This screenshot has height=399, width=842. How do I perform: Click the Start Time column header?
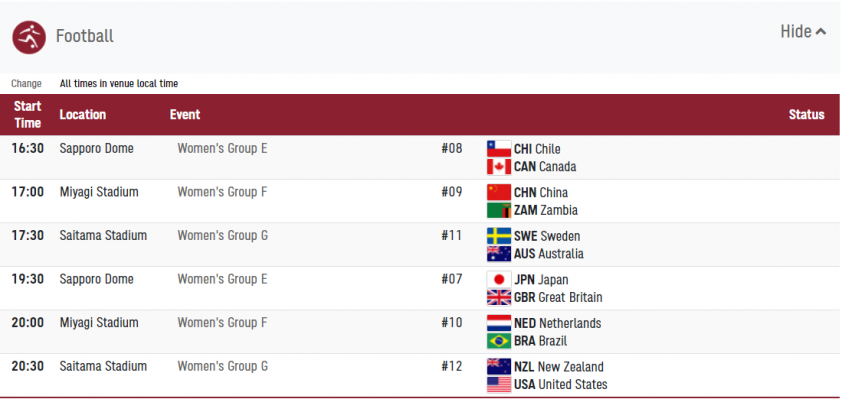click(27, 114)
